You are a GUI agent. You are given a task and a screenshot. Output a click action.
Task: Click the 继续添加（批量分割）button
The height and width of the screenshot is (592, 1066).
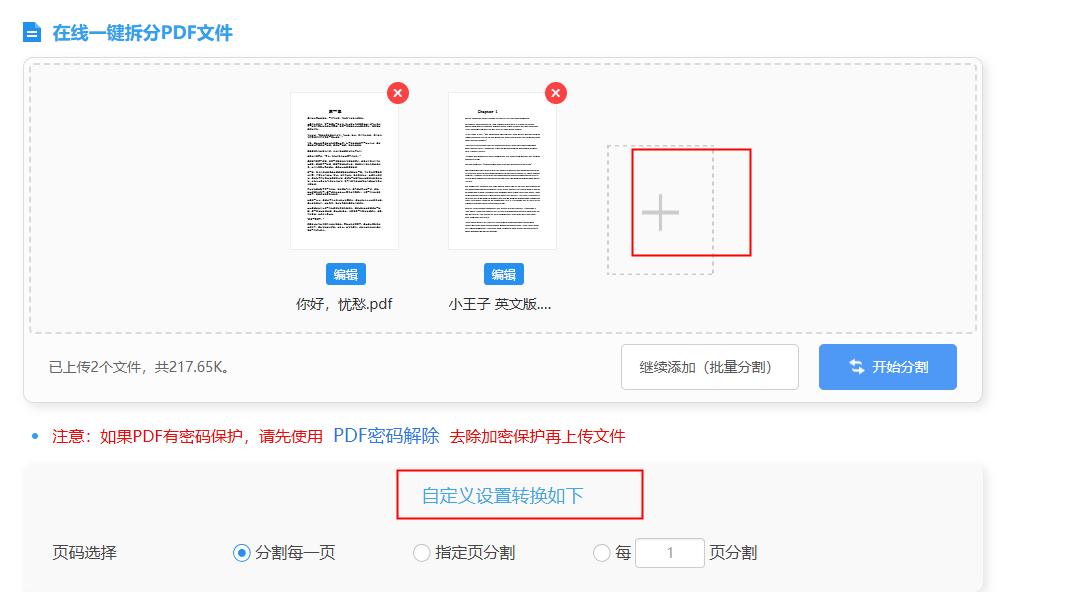coord(710,366)
